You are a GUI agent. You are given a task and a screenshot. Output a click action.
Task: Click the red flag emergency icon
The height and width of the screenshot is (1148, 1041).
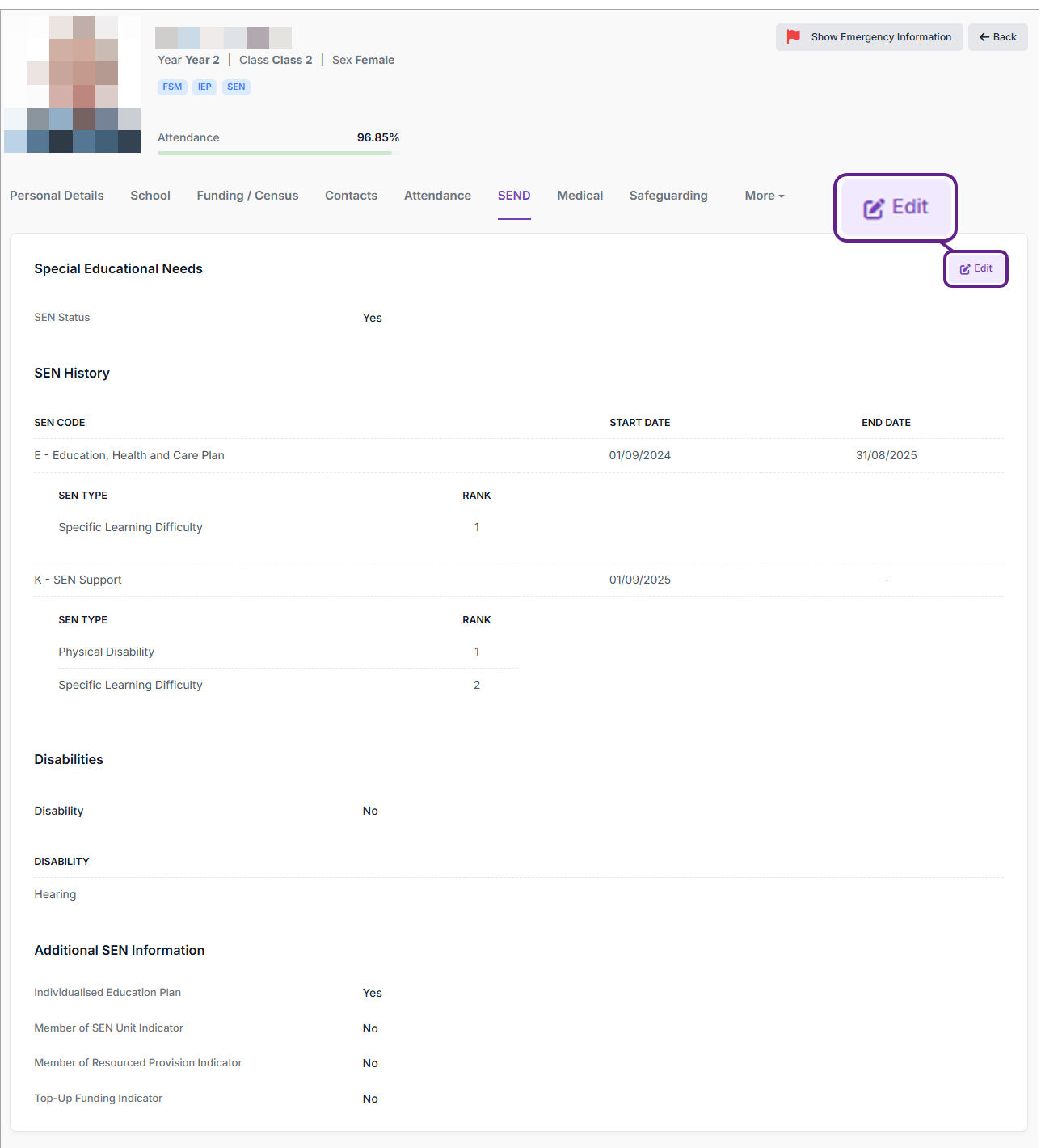793,36
